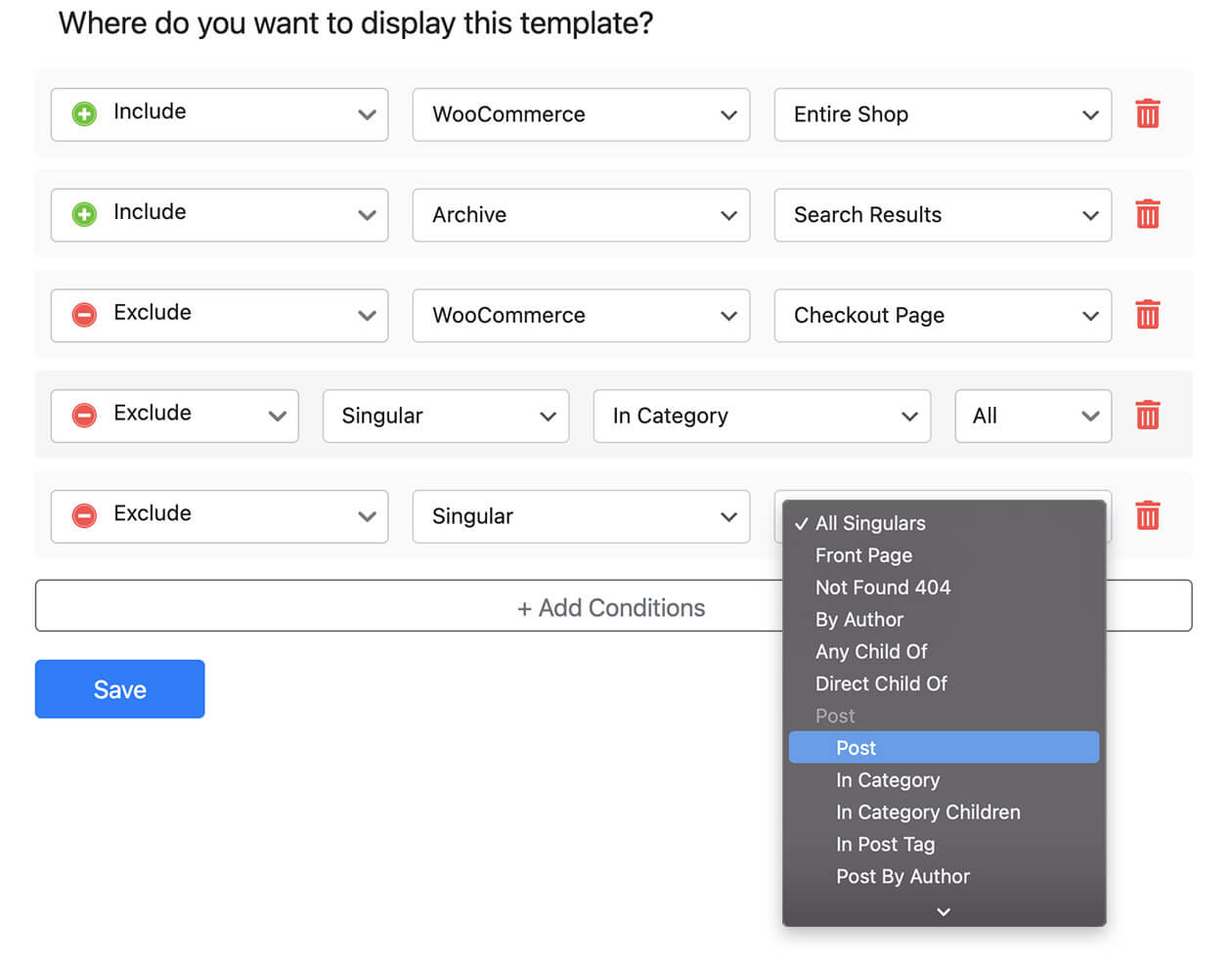Choose In Post Tag option
This screenshot has width=1232, height=966.
pos(945,845)
